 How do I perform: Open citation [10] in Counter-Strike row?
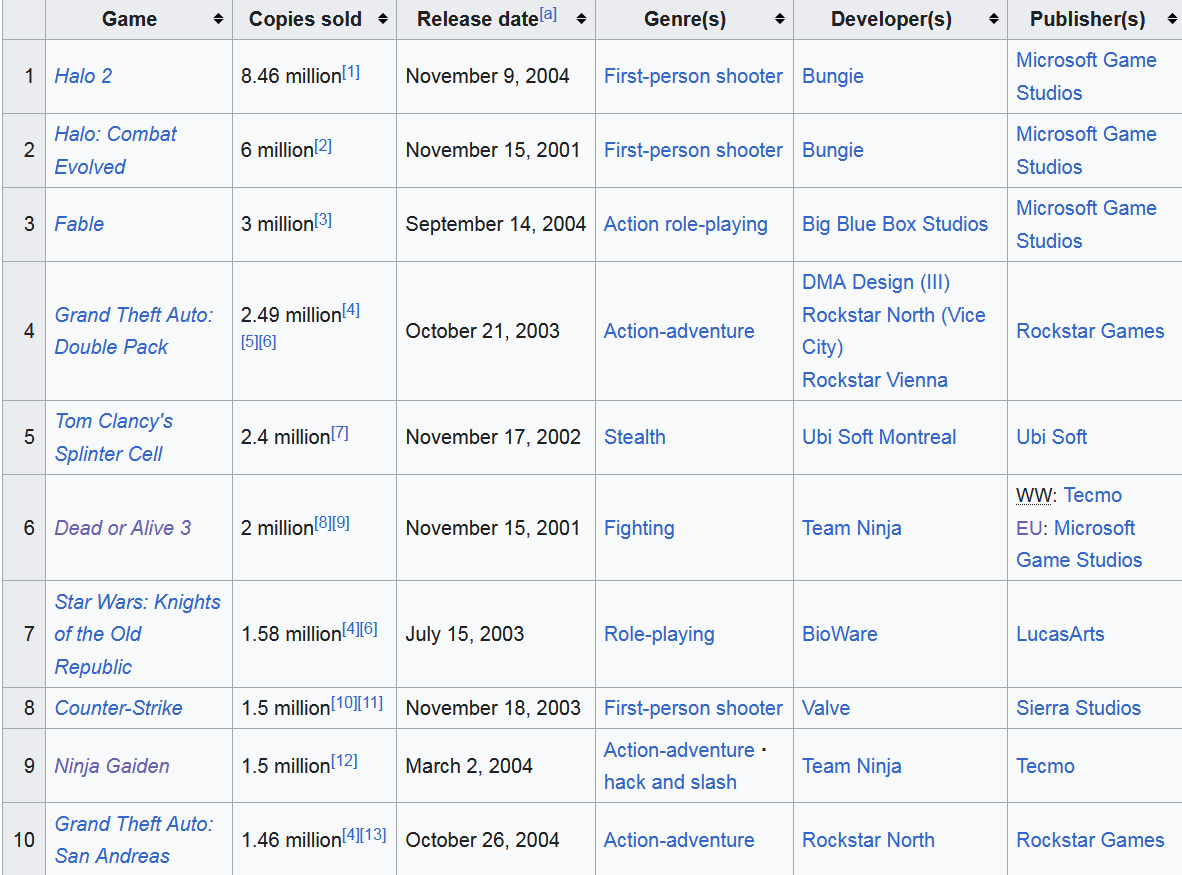pos(344,702)
